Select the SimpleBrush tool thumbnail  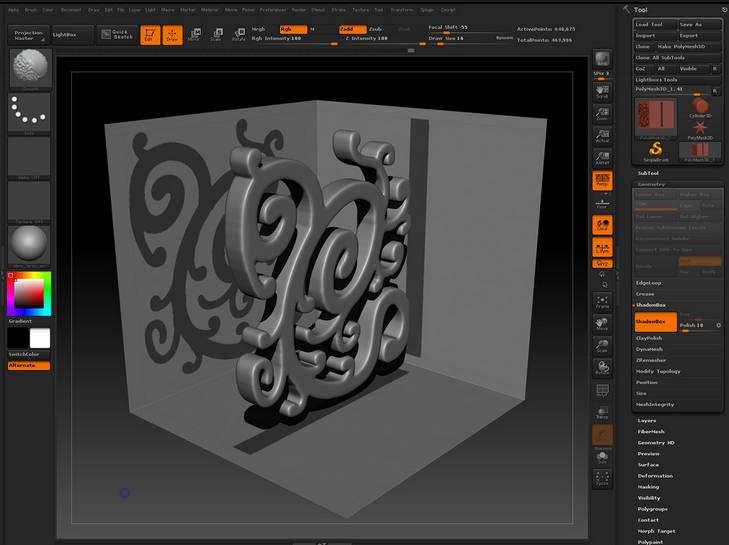[x=656, y=152]
